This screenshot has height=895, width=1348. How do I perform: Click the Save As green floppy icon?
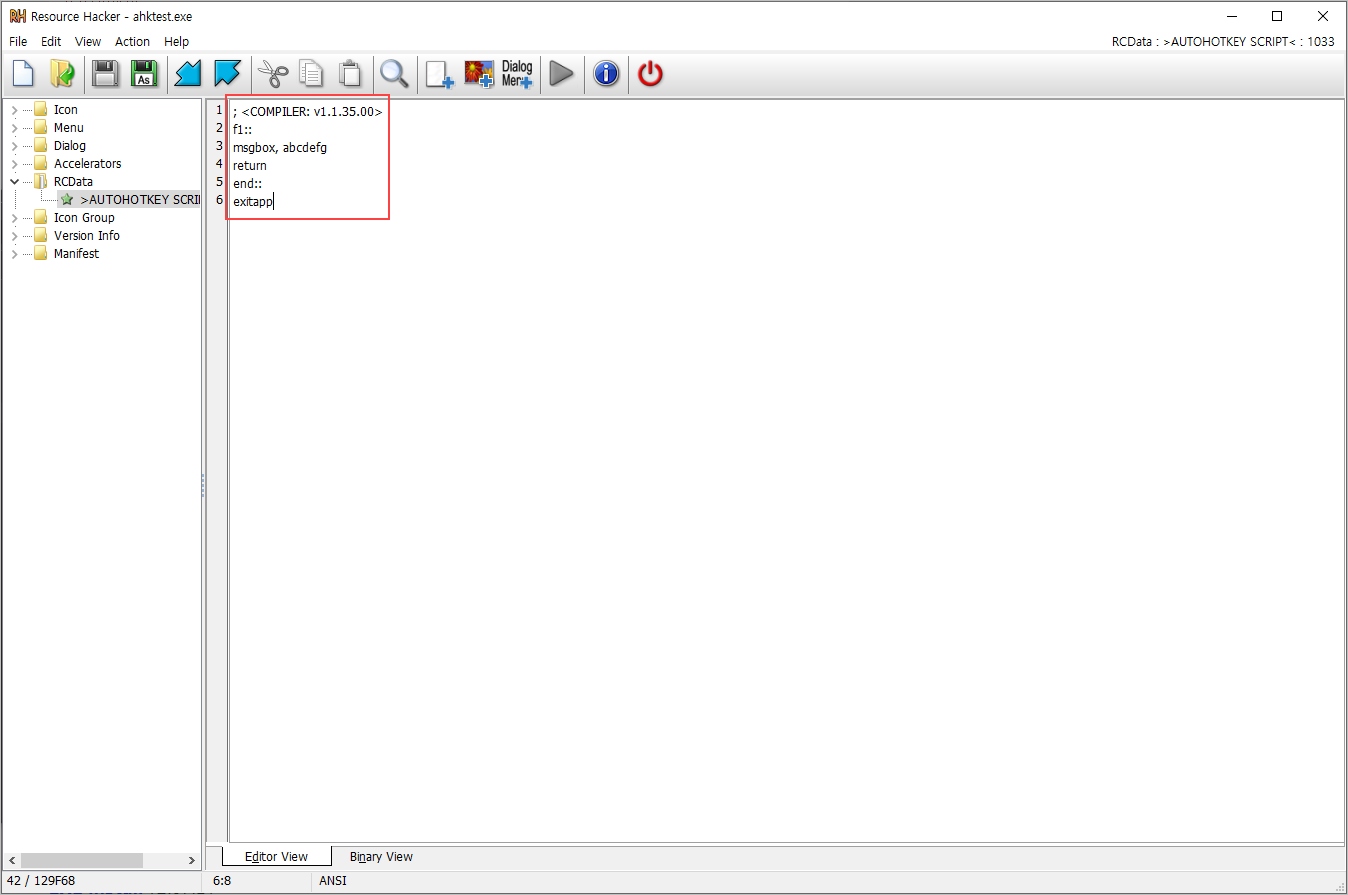tap(145, 74)
